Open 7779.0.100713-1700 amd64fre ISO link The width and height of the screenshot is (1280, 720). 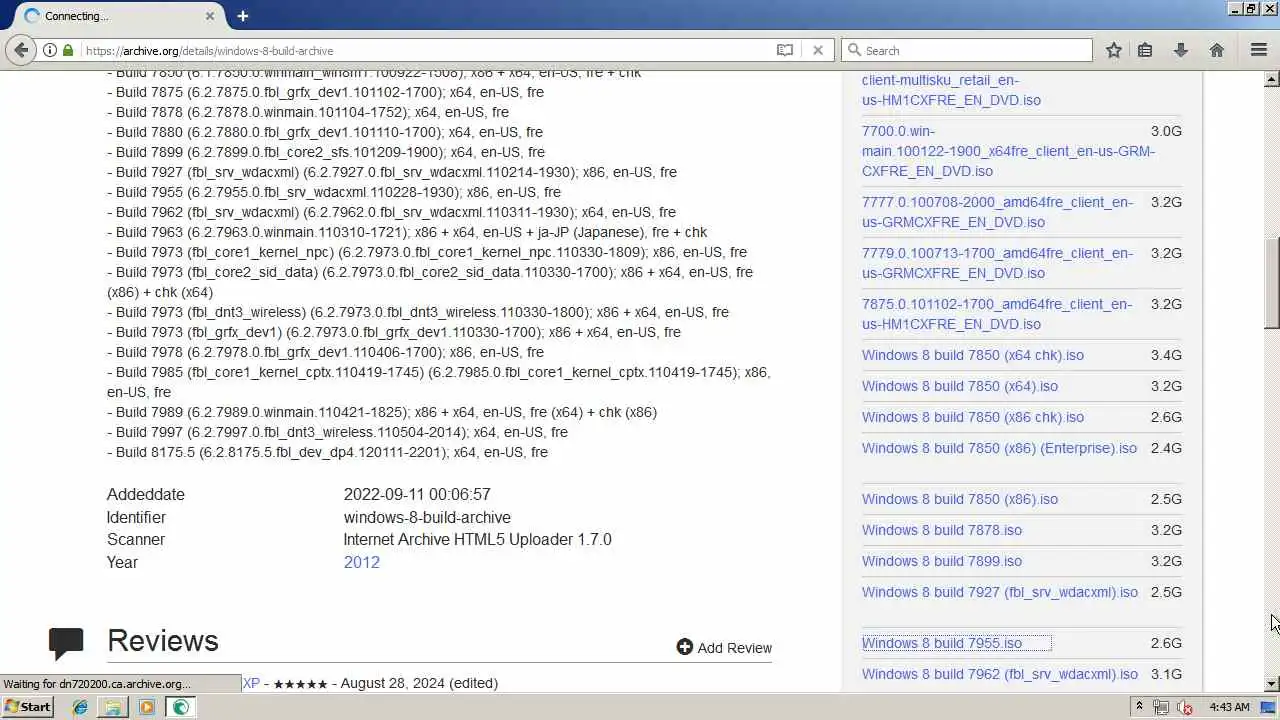tap(998, 263)
